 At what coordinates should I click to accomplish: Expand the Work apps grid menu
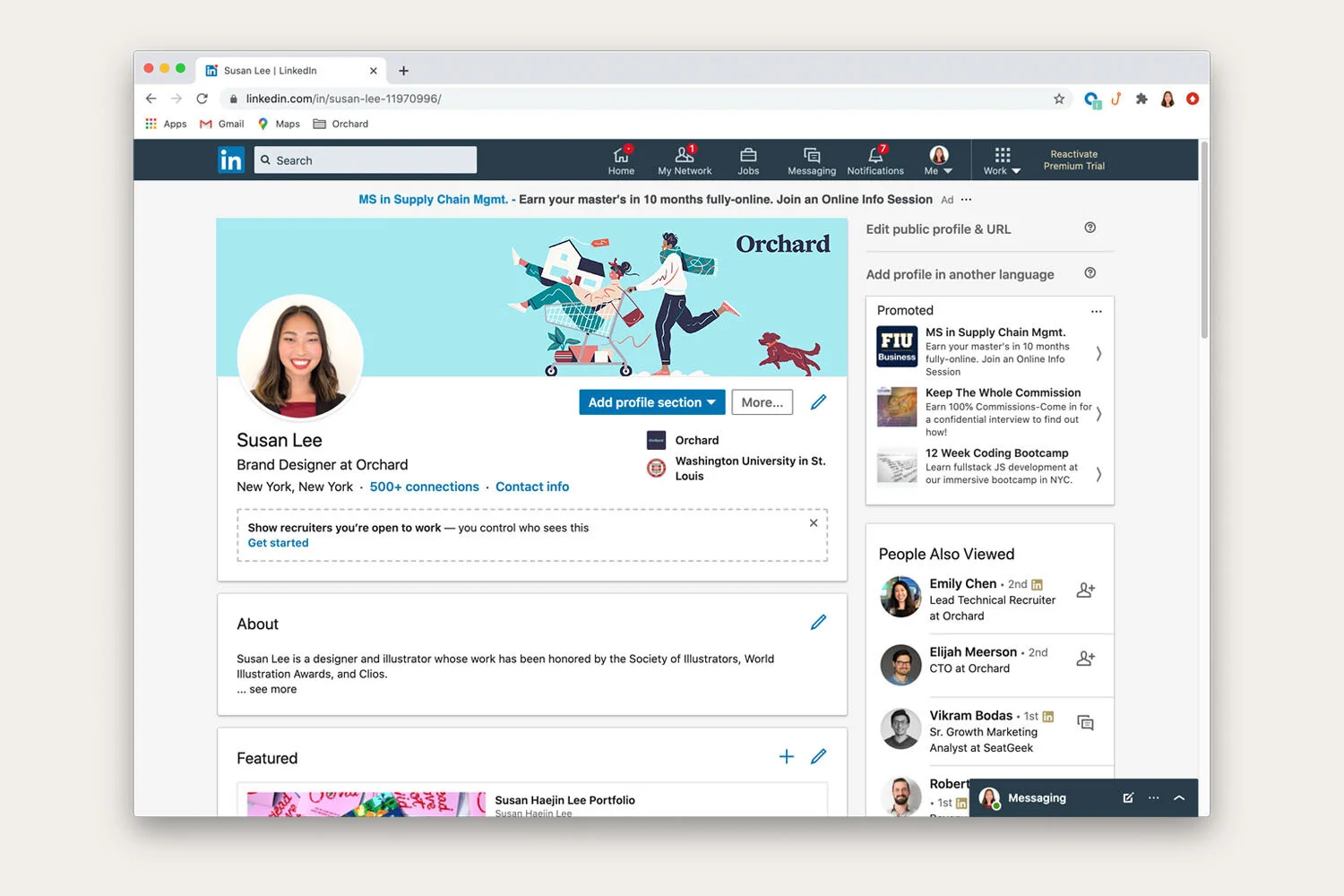[1002, 160]
